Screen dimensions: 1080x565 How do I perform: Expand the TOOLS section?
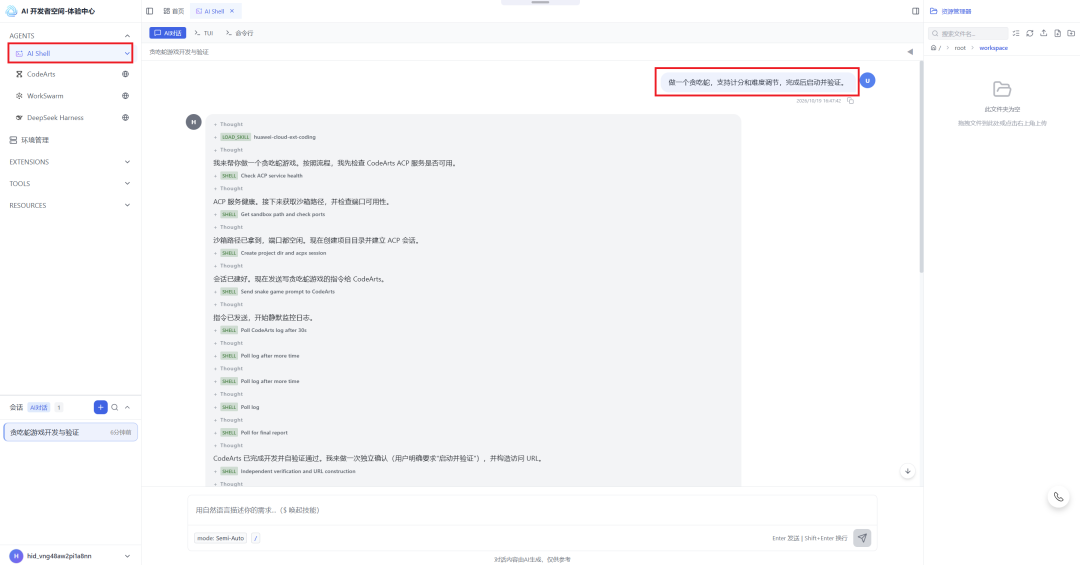(x=127, y=183)
